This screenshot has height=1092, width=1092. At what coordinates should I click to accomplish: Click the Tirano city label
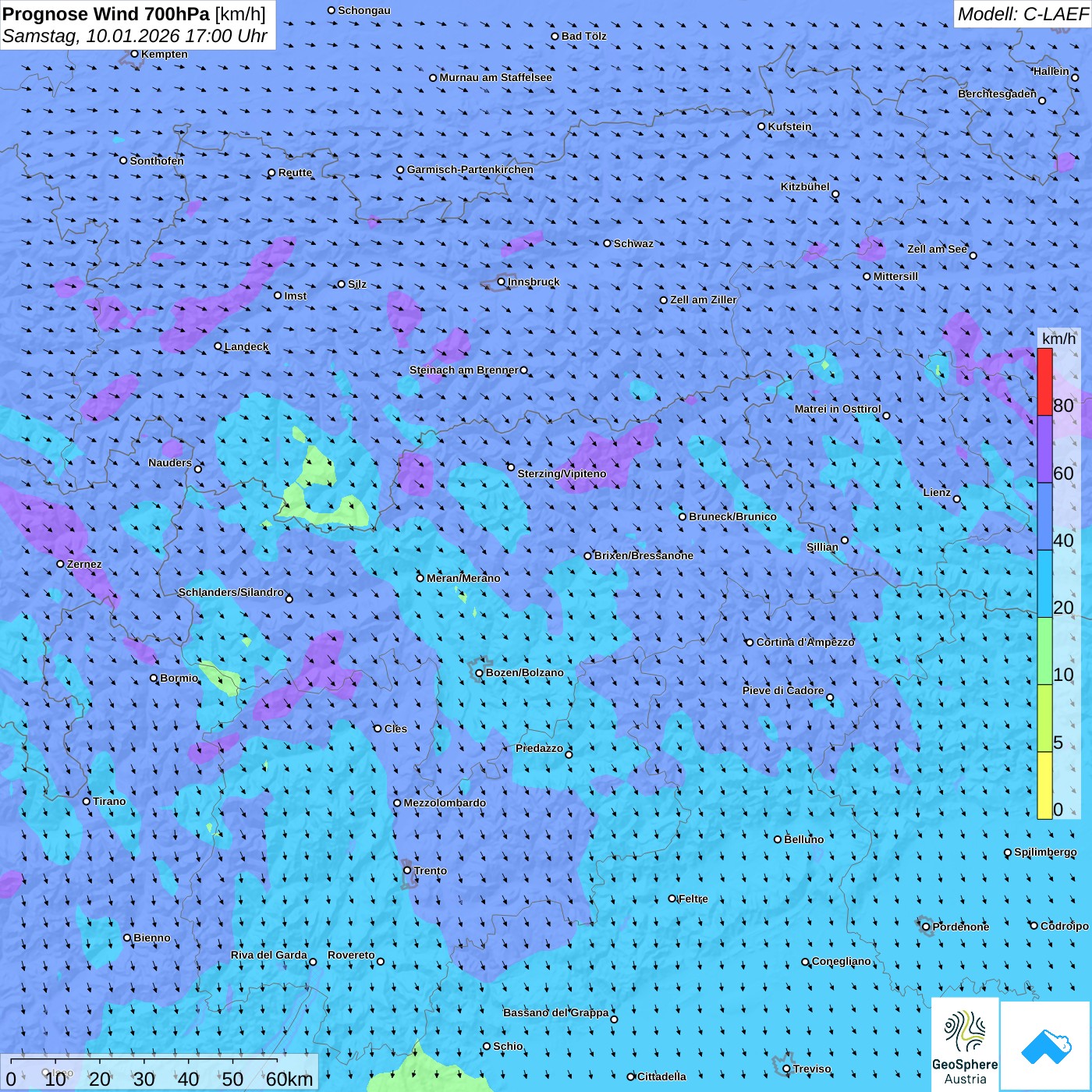coord(109,801)
